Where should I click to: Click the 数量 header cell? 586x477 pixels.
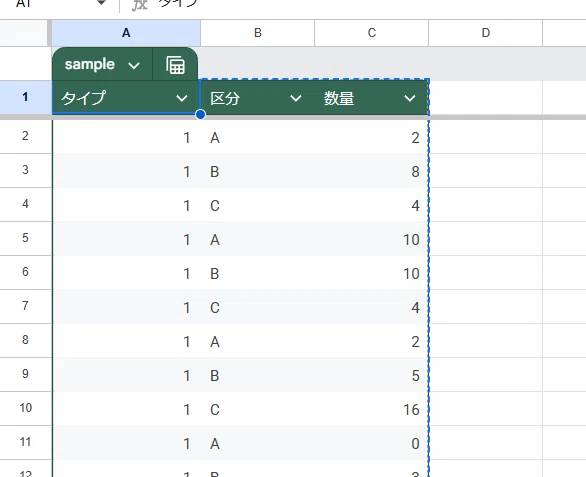(371, 98)
